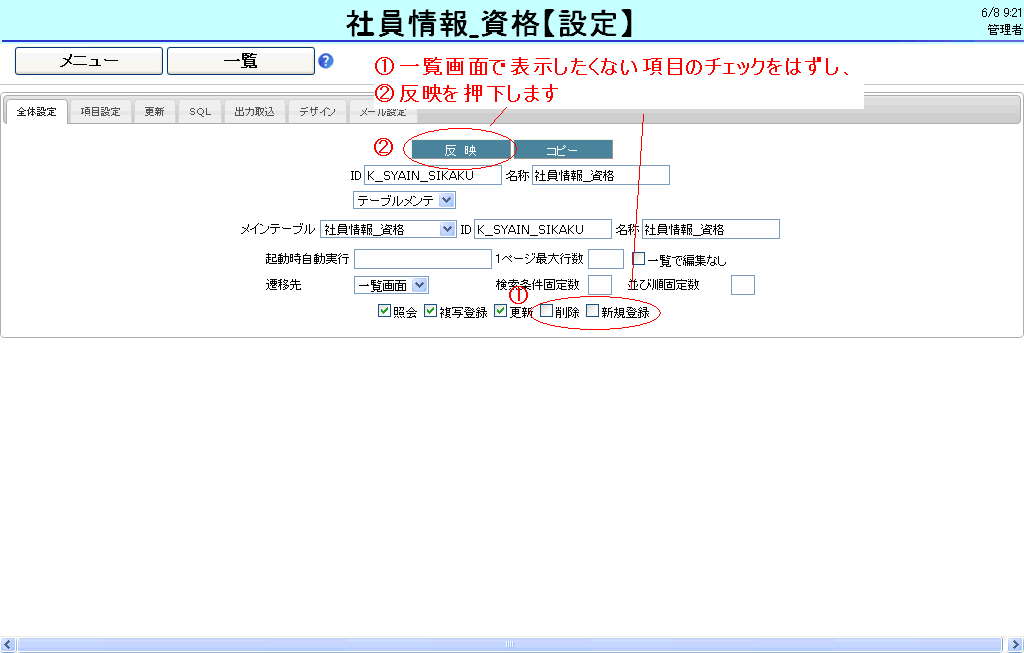Open the 遷移先 dropdown showing 一覧画面

[x=391, y=285]
